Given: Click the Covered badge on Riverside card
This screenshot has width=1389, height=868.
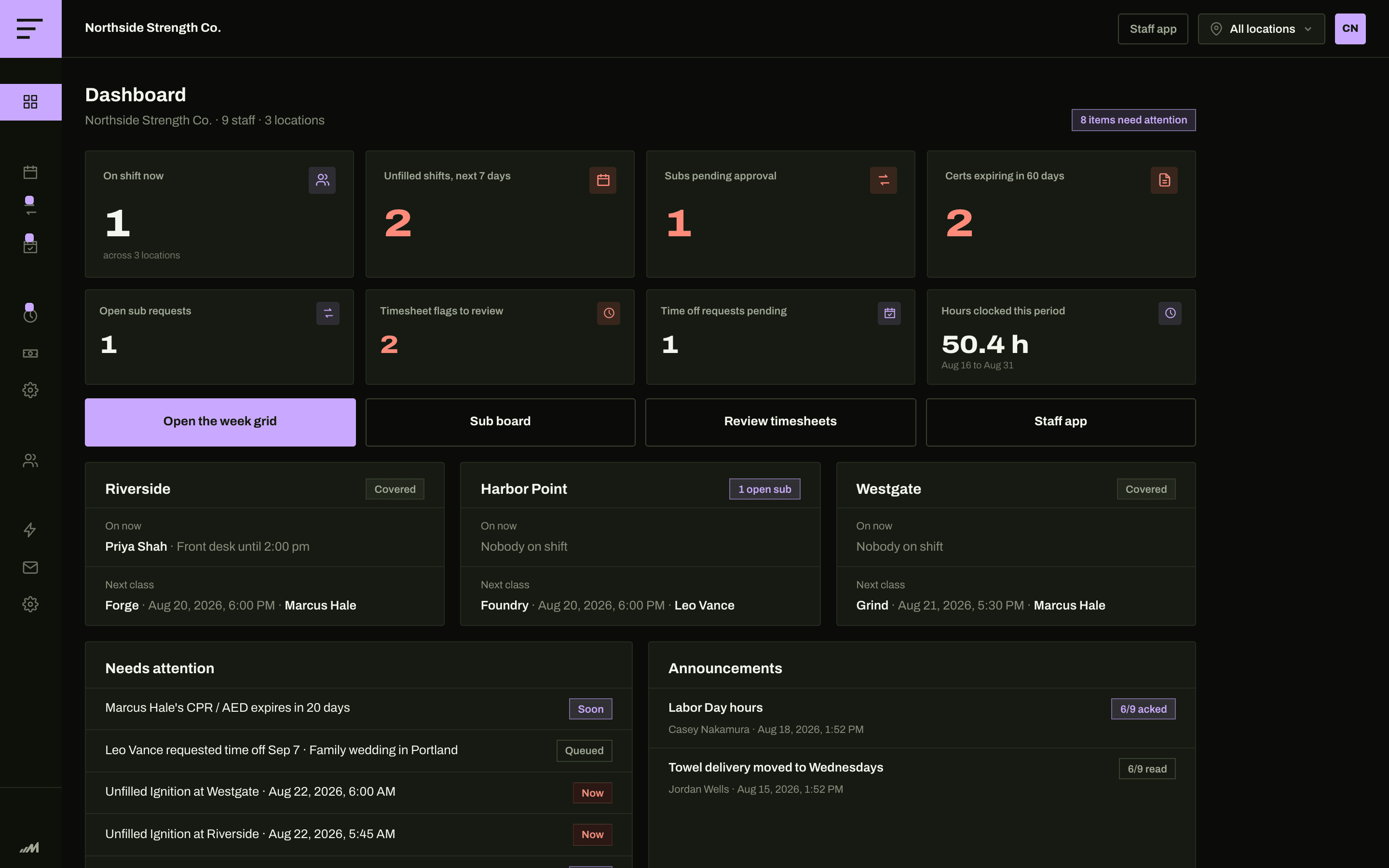Looking at the screenshot, I should click(x=395, y=489).
